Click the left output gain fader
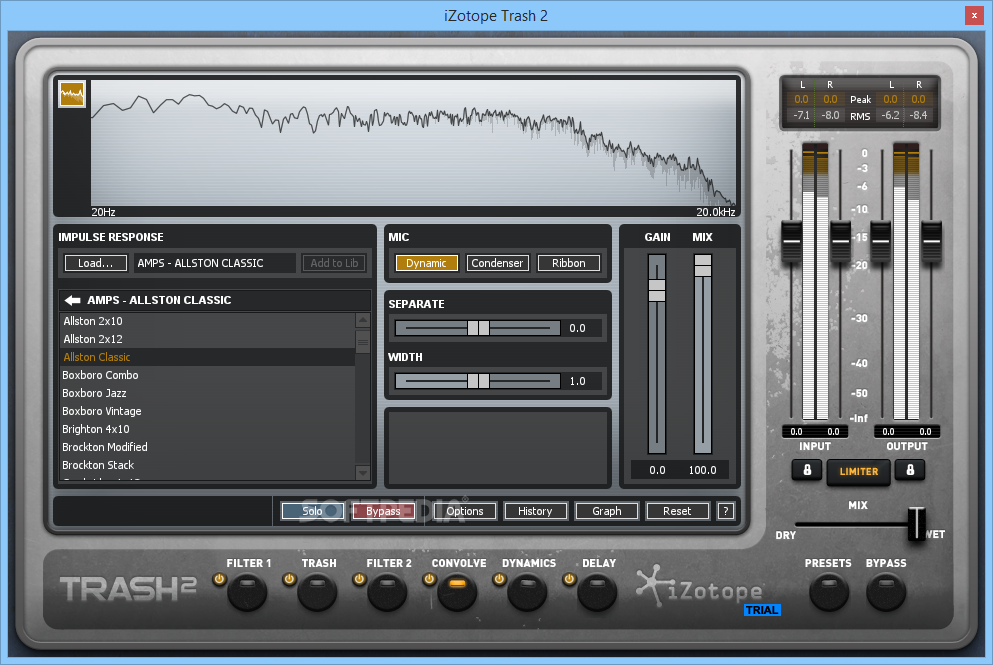Screen dimensions: 993x665 [881, 241]
